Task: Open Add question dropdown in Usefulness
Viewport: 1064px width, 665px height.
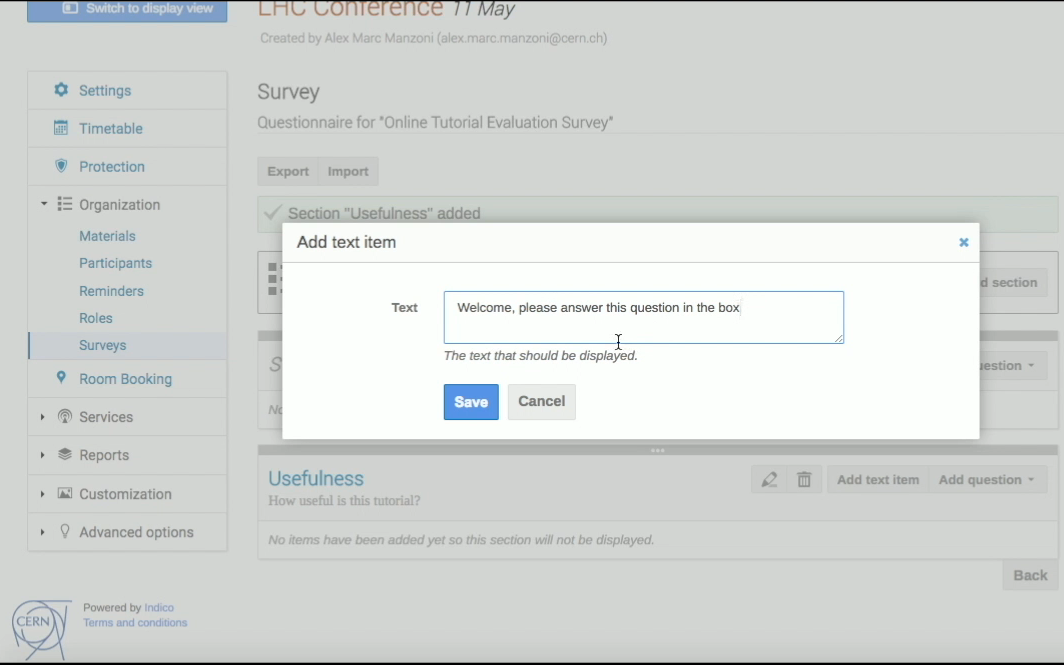Action: [987, 480]
